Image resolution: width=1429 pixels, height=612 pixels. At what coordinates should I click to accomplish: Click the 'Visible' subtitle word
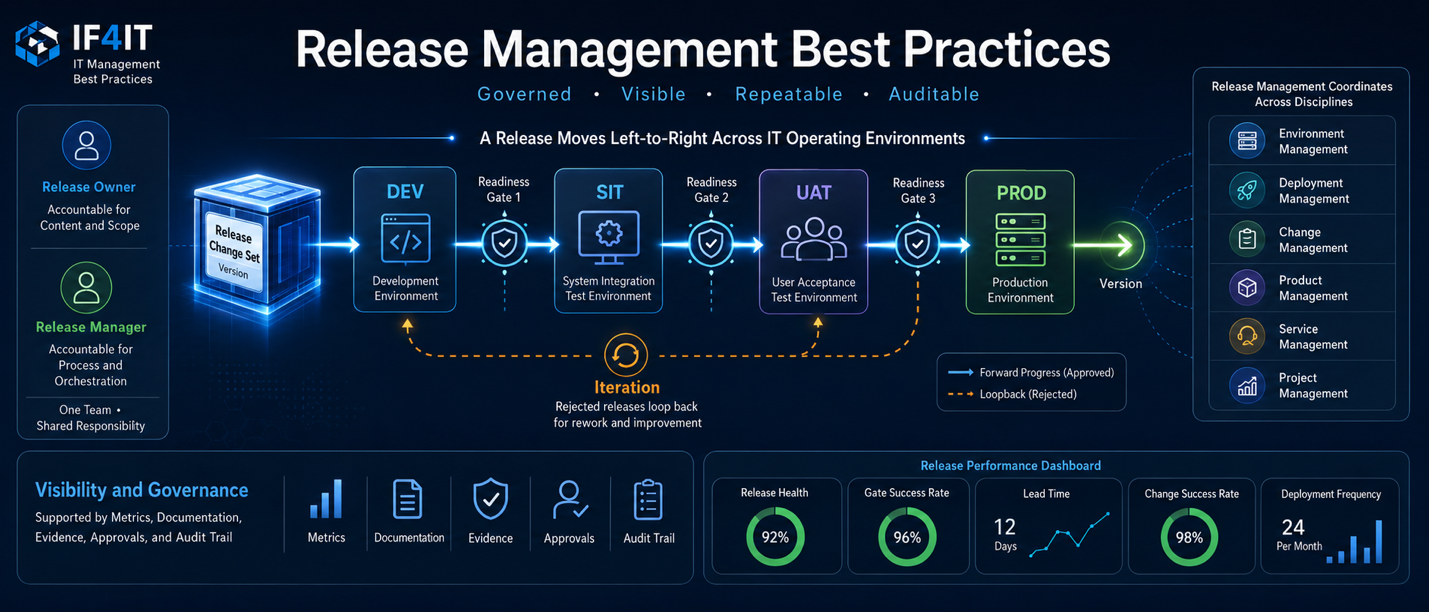(654, 94)
